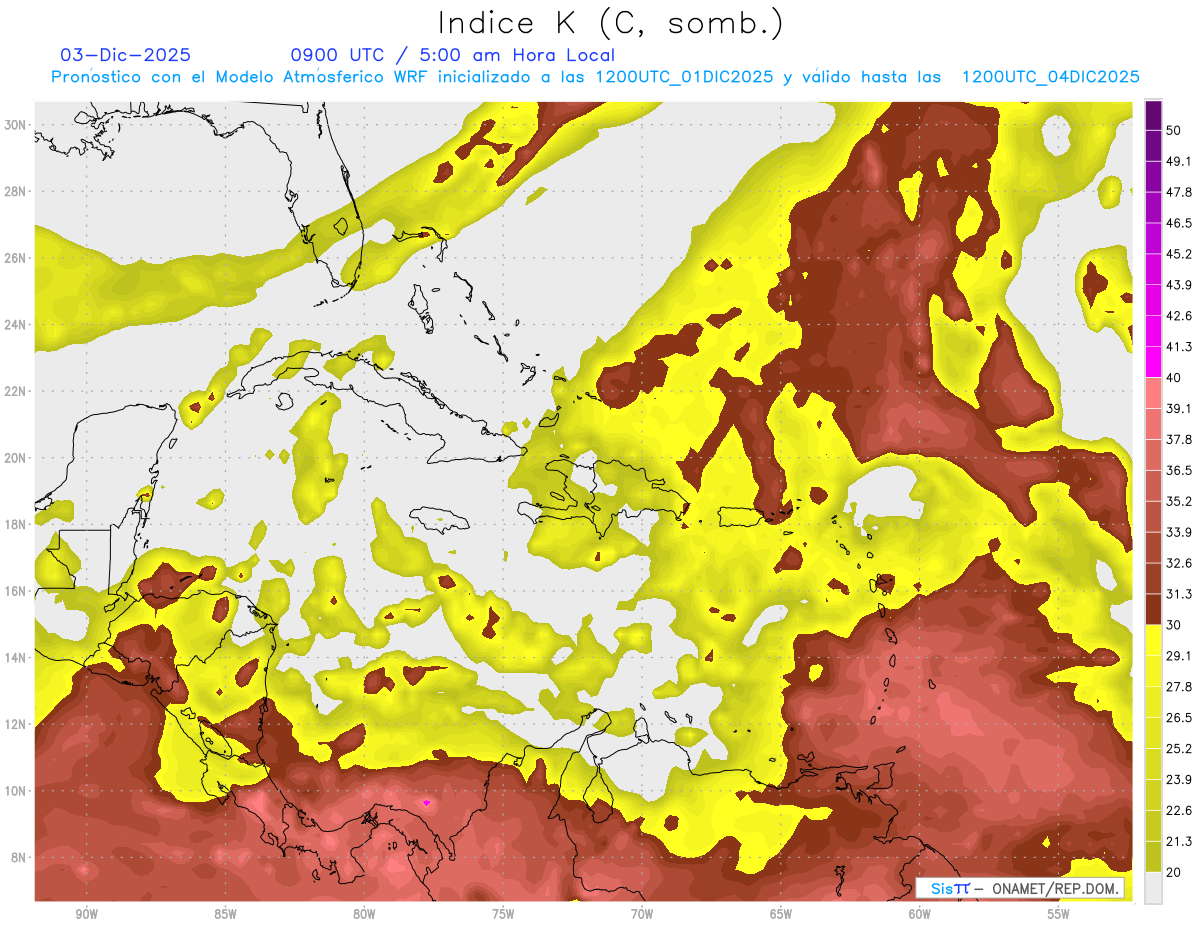
Task: Select the 10N latitude axis label
Action: click(15, 791)
